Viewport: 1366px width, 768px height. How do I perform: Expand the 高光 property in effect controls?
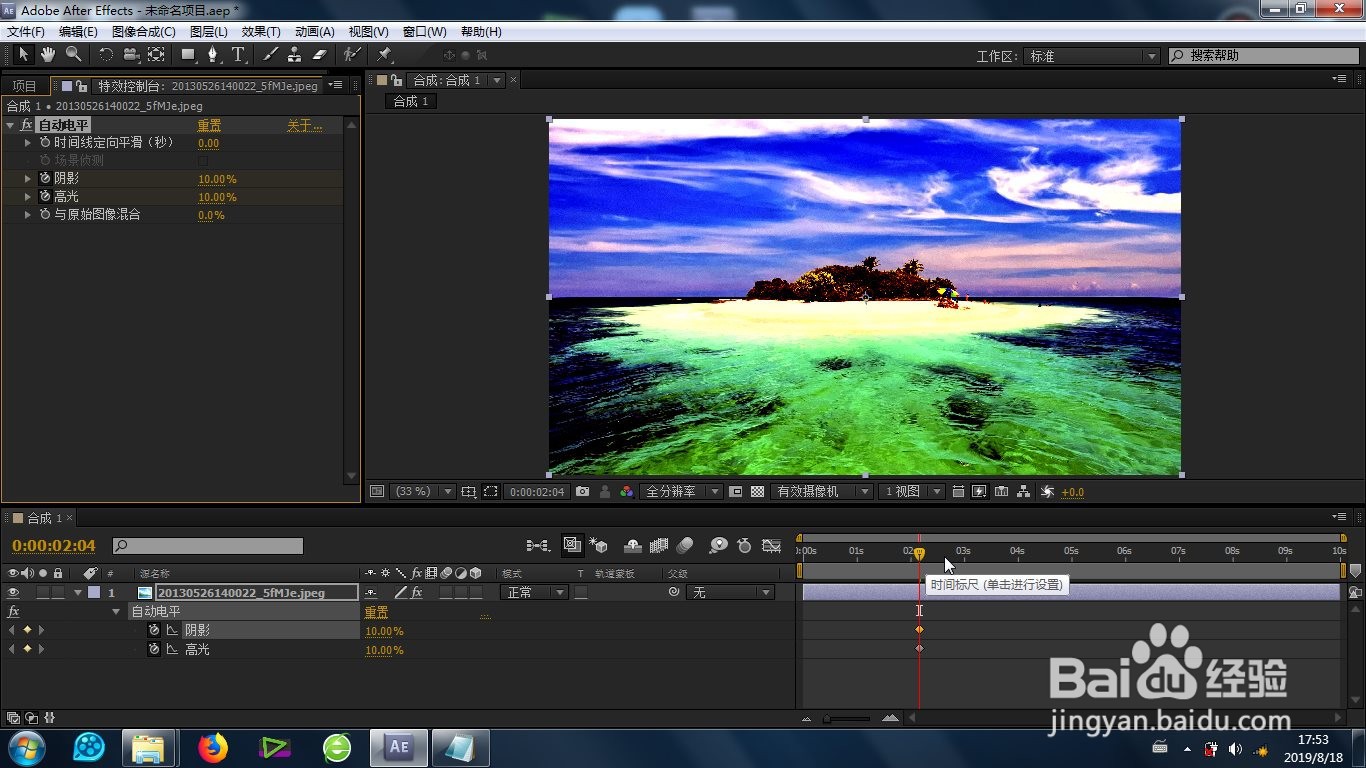tap(28, 197)
